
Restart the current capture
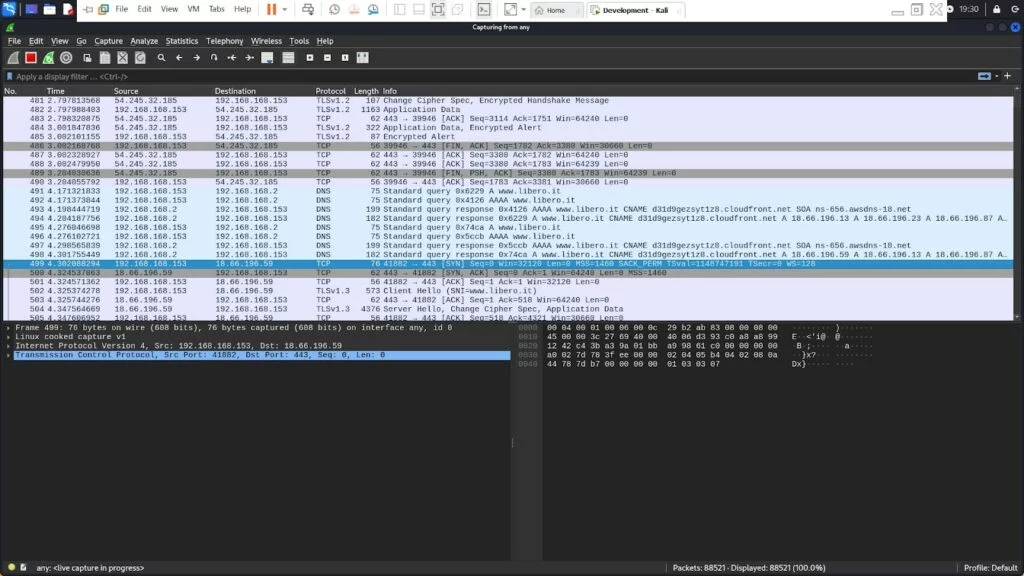48,58
